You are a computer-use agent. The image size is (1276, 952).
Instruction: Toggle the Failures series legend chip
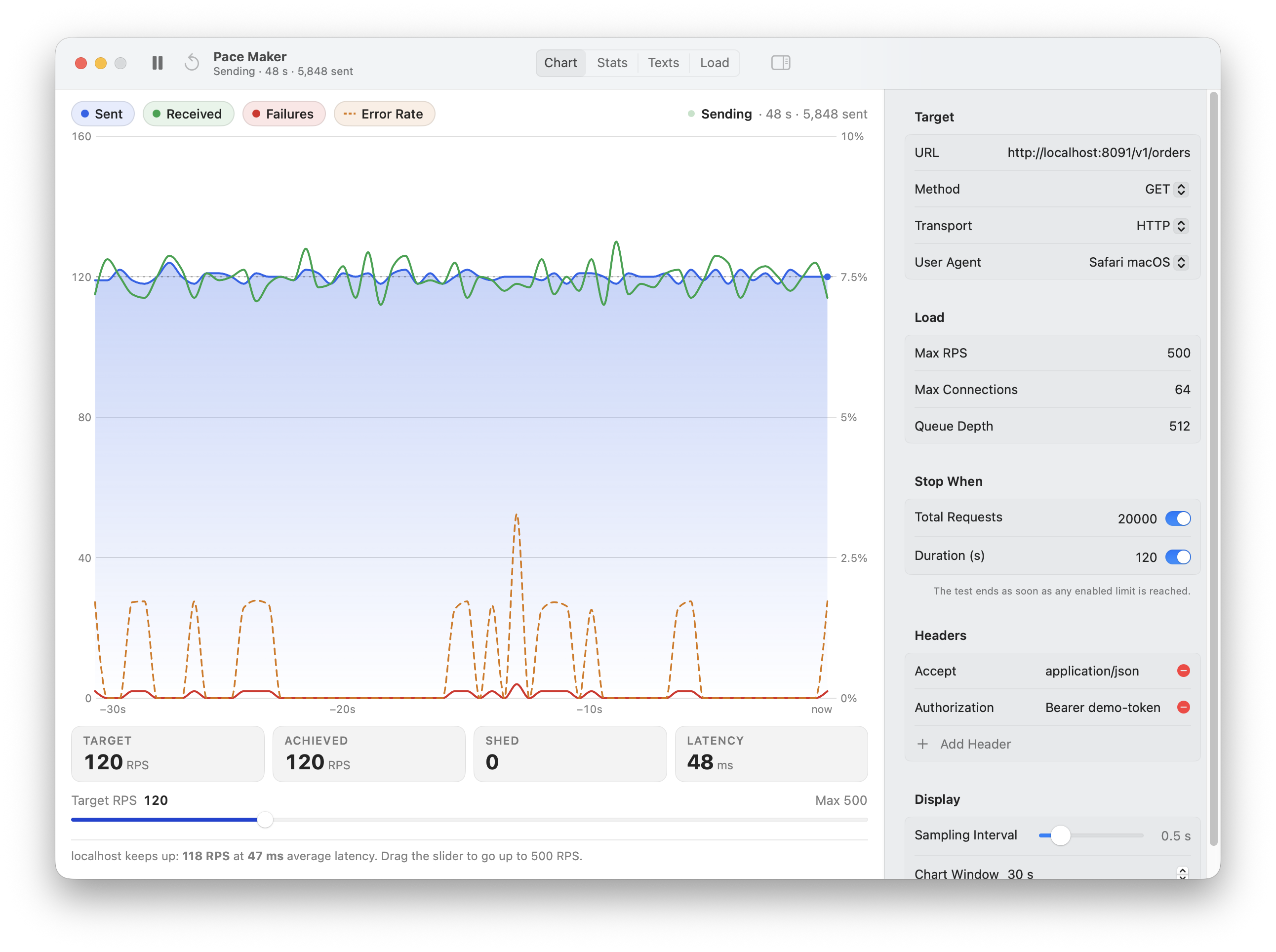click(x=283, y=114)
